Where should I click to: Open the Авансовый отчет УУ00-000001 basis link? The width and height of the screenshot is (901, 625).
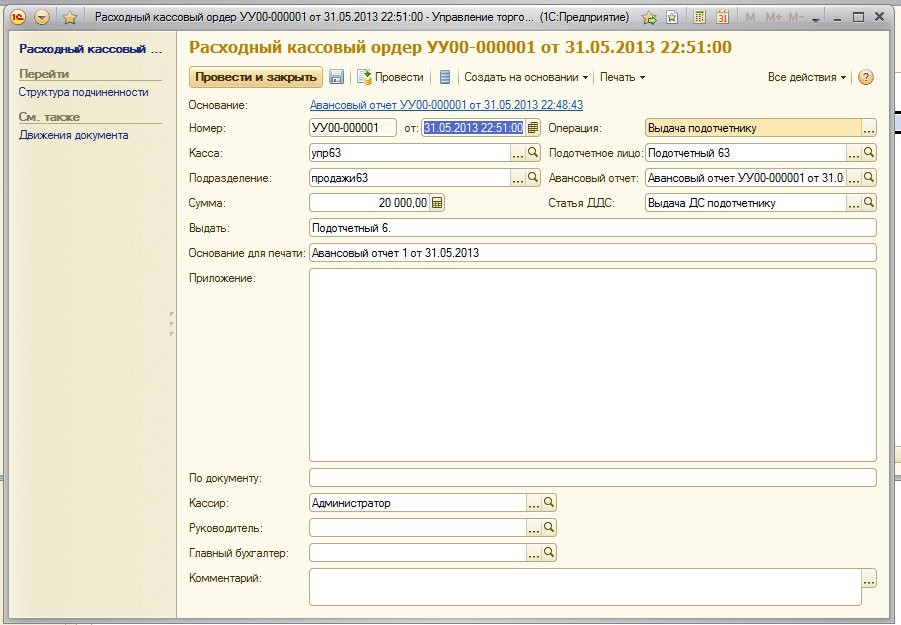pyautogui.click(x=446, y=104)
